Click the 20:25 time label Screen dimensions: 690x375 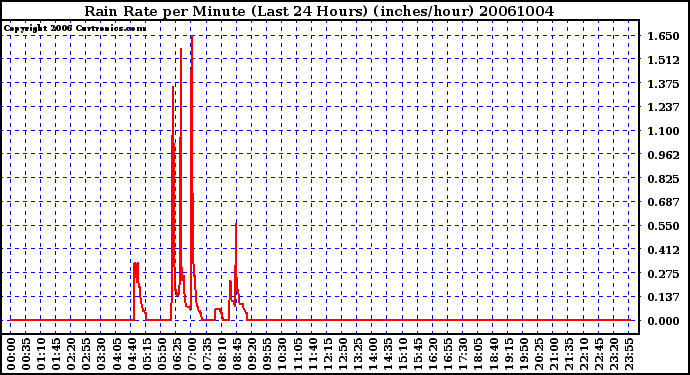(538, 354)
